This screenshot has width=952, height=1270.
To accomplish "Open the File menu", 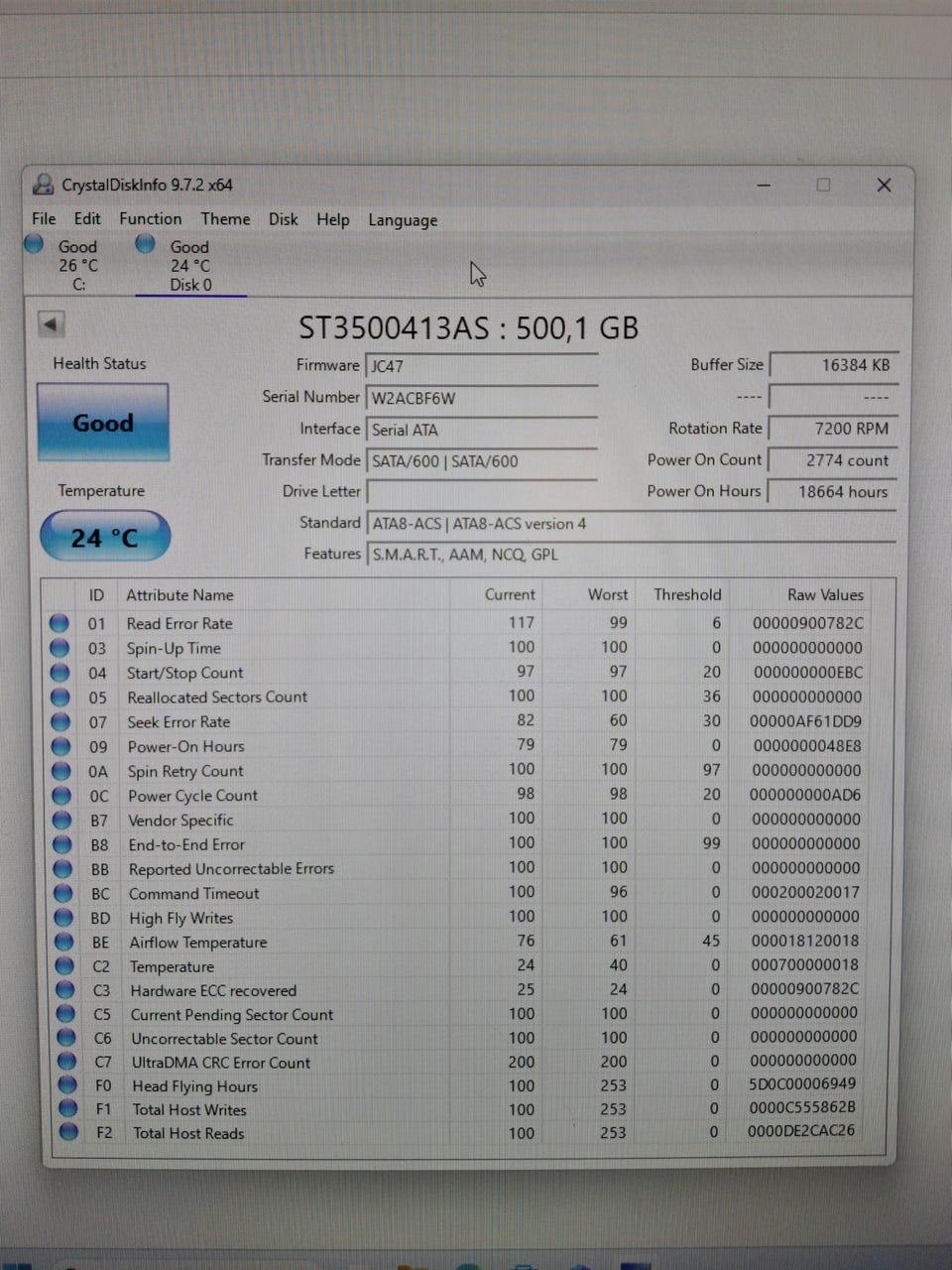I will [x=44, y=219].
